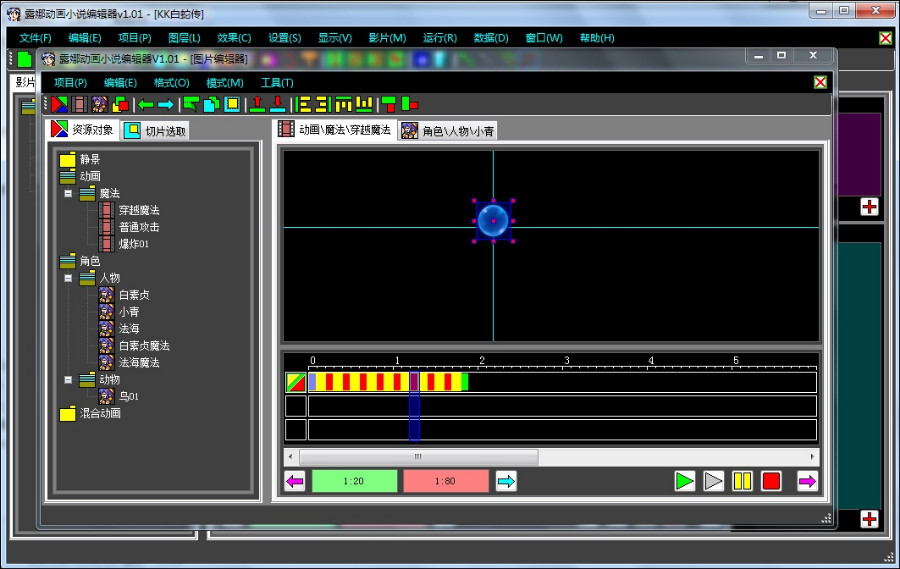Select 白素贞 character in resource tree
The image size is (900, 569).
point(134,295)
